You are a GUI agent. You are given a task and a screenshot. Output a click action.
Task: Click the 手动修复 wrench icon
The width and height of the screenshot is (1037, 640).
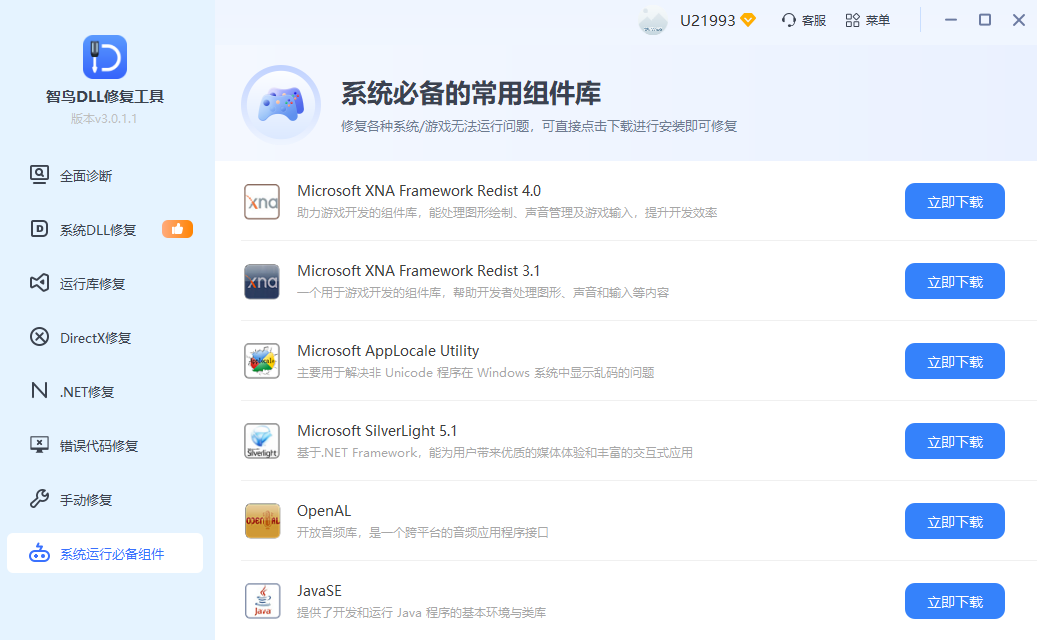pyautogui.click(x=39, y=499)
